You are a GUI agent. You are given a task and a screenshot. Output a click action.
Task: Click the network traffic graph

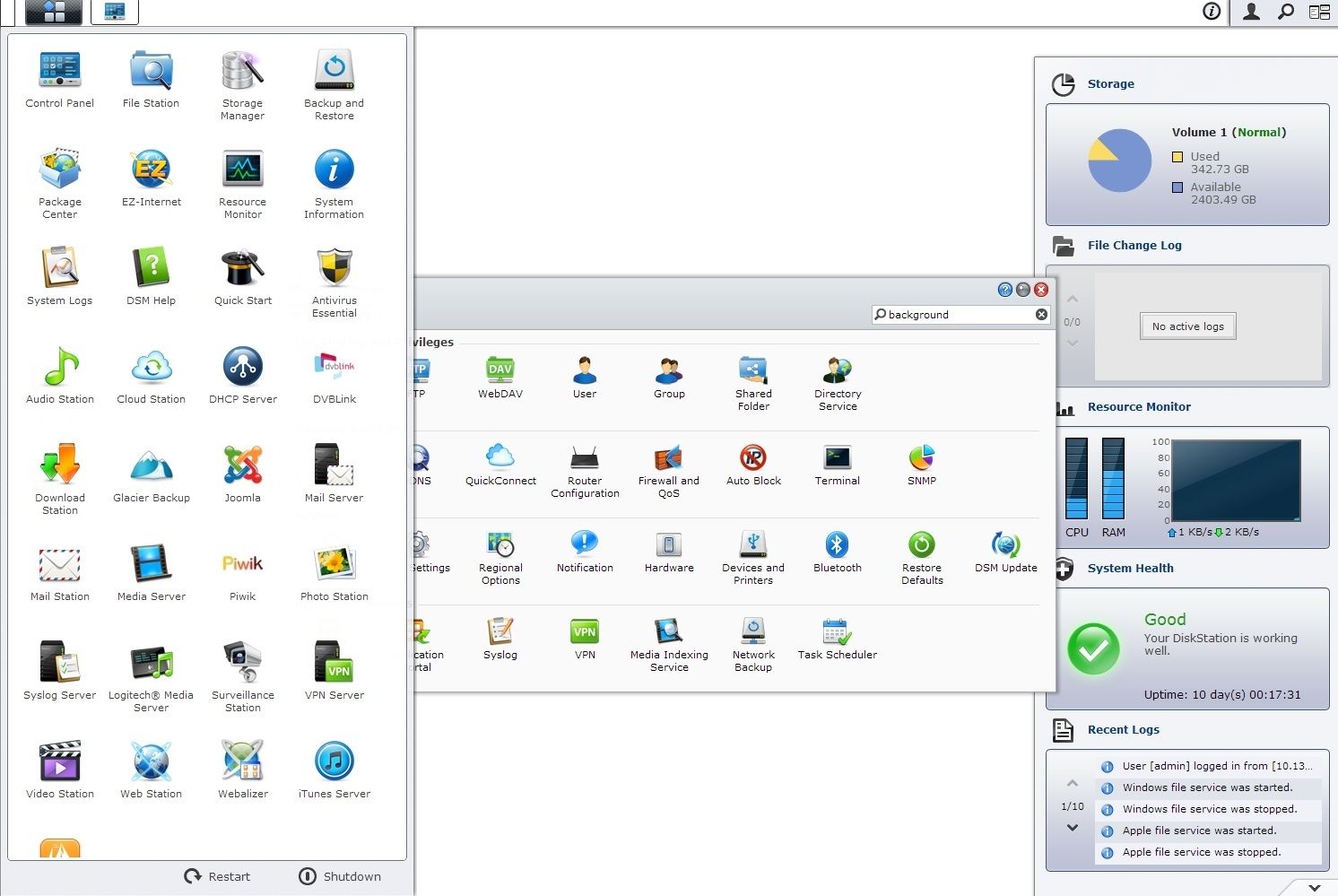click(1236, 481)
